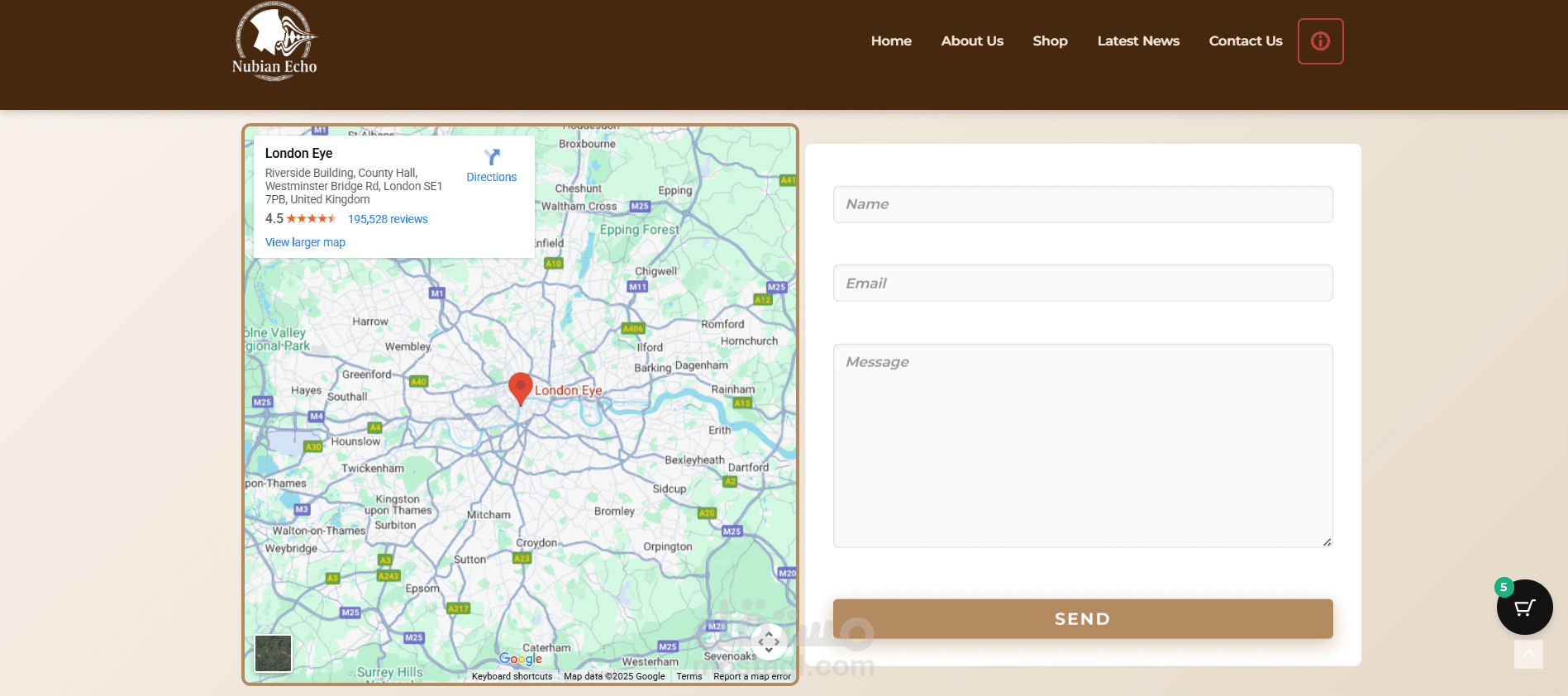Click the Croydon label on map

coord(536,543)
